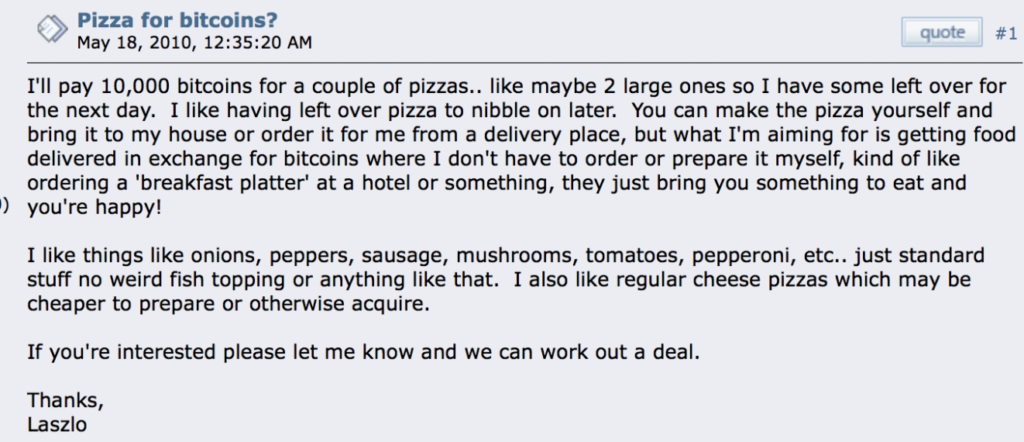Click the post message icon beside the title
This screenshot has height=442, width=1024.
52,29
